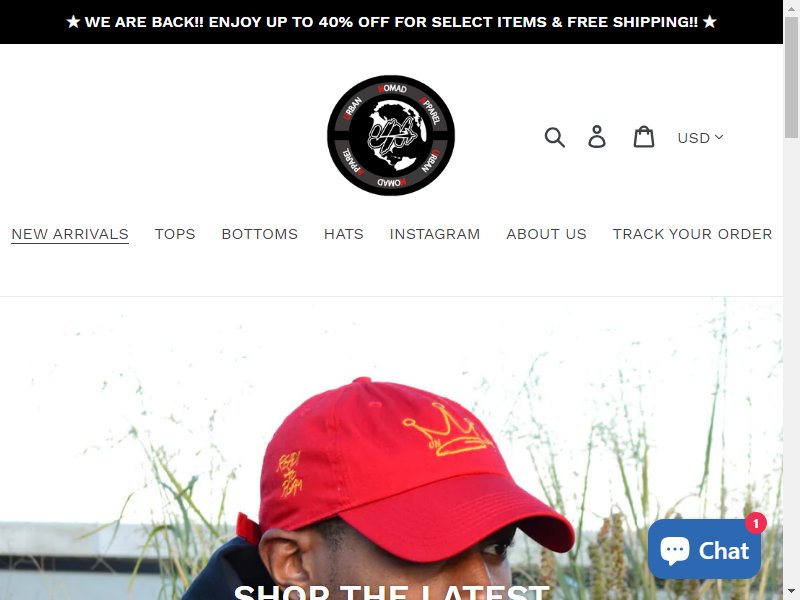
Task: Open the NEW ARRIVALS menu item
Action: coord(70,234)
